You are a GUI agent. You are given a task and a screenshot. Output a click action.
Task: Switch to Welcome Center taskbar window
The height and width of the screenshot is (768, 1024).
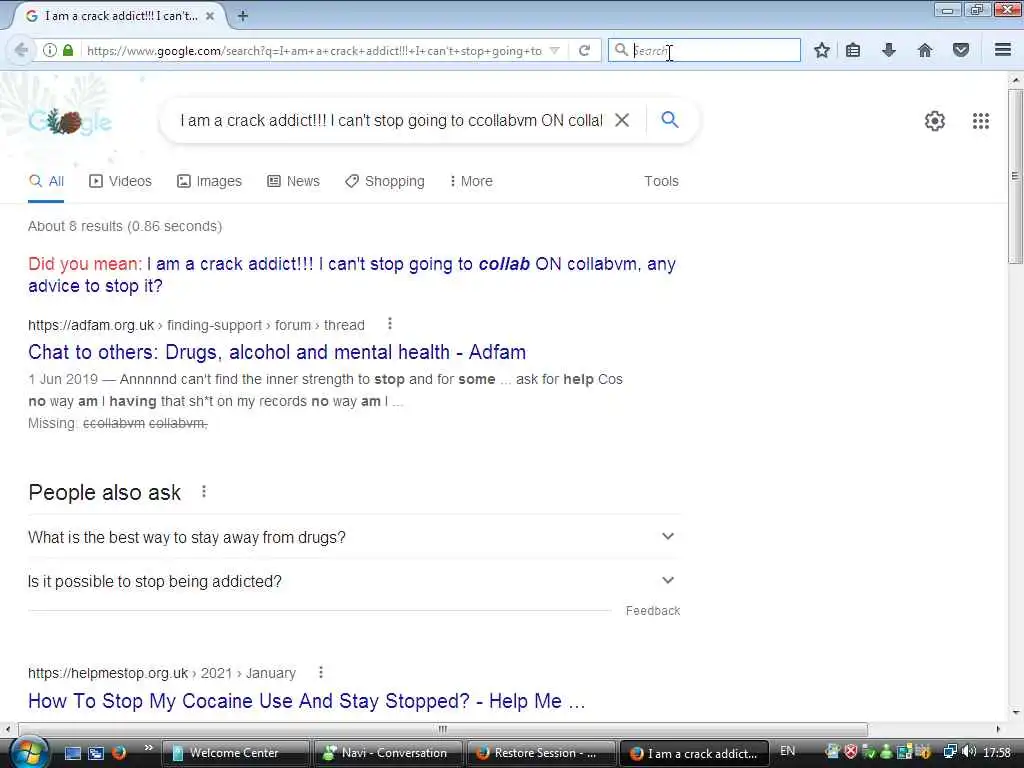235,753
